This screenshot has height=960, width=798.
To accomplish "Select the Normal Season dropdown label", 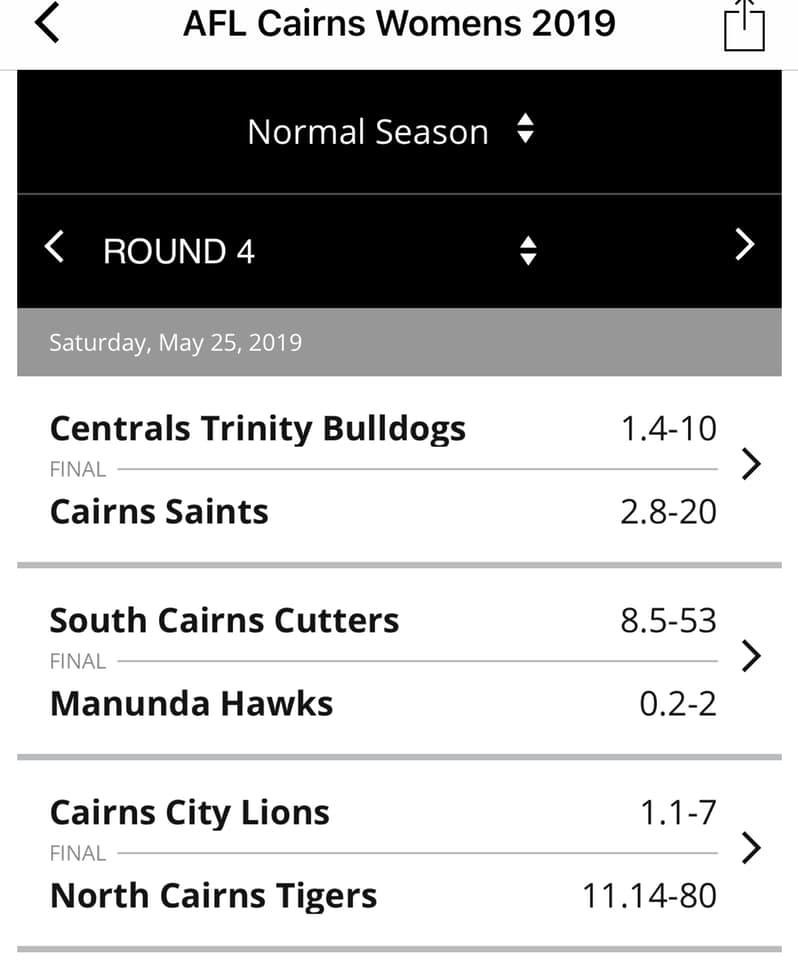I will coord(368,132).
